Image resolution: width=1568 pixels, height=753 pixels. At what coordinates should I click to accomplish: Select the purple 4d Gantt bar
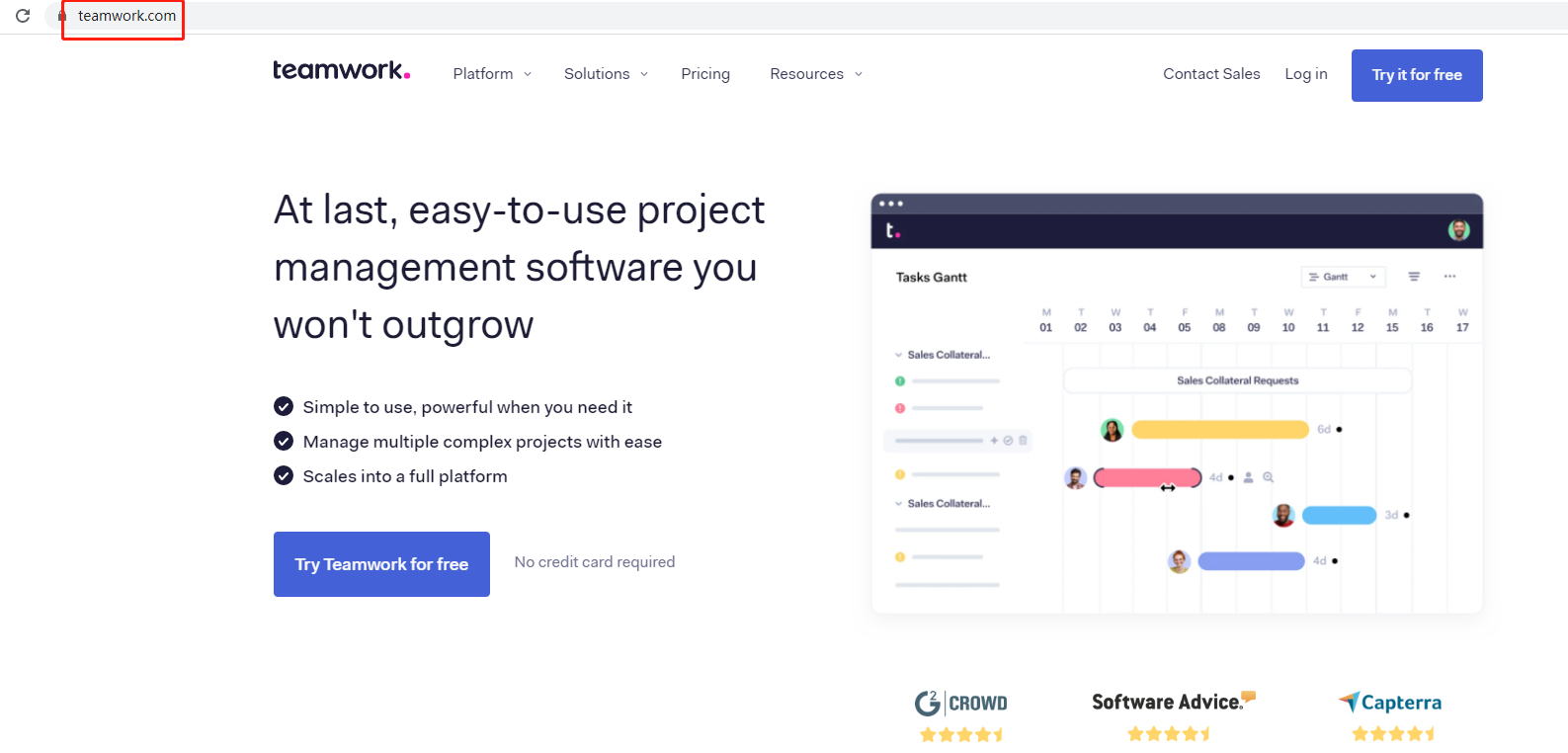click(1251, 561)
